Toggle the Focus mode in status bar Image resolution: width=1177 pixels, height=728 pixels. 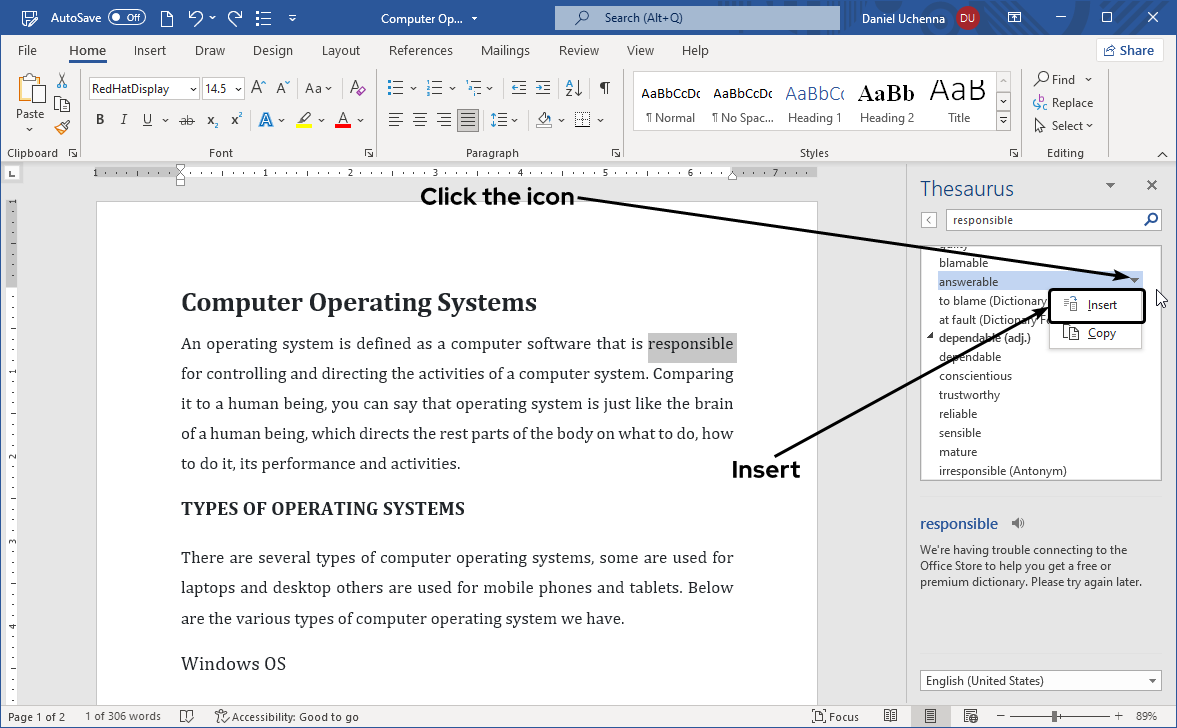(836, 716)
